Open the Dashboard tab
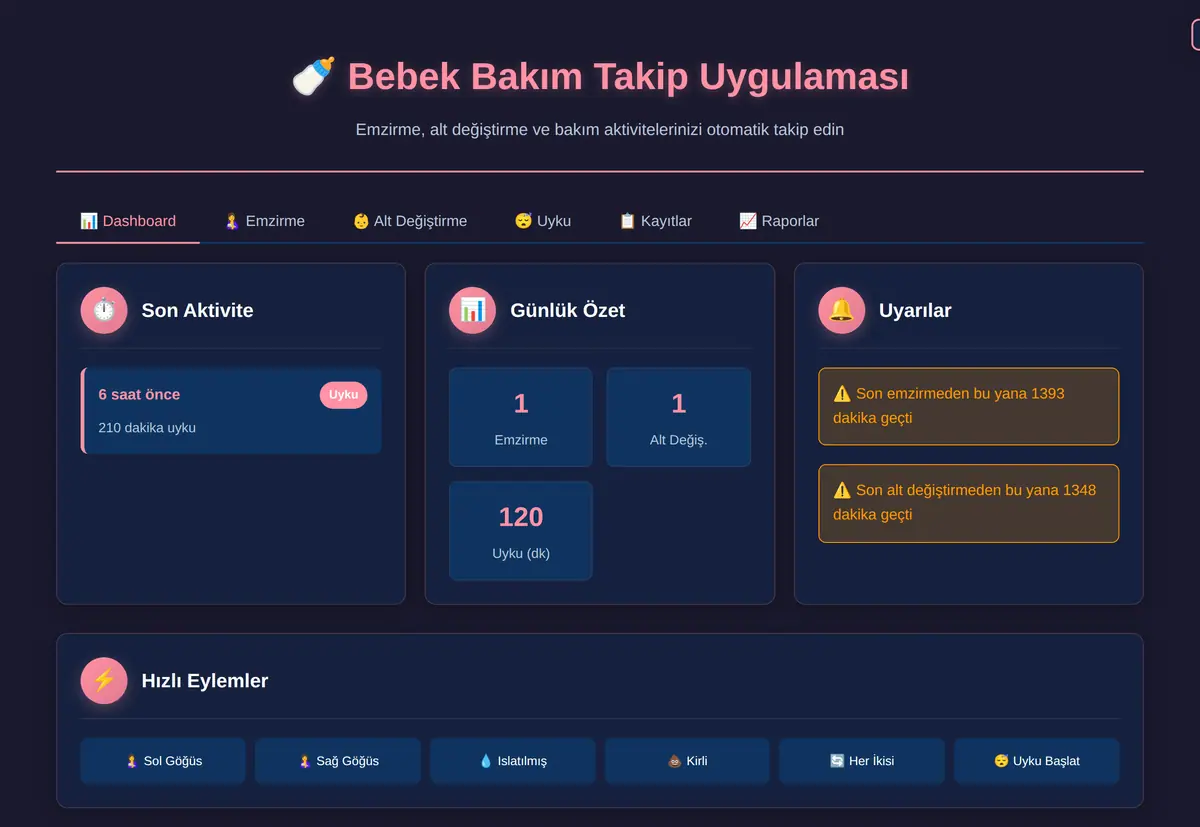 [x=128, y=221]
